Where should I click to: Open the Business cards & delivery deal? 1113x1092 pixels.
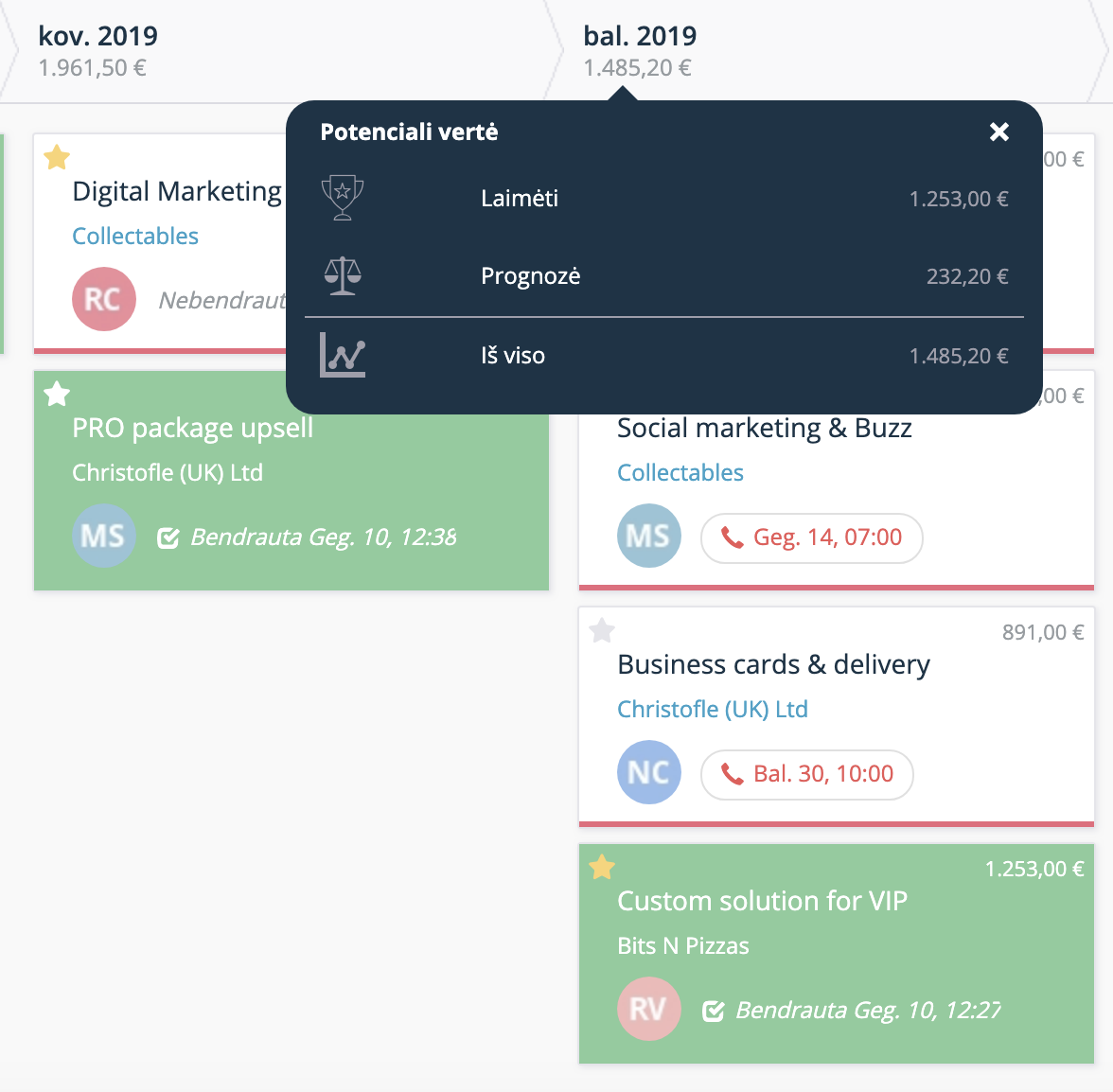click(x=774, y=664)
